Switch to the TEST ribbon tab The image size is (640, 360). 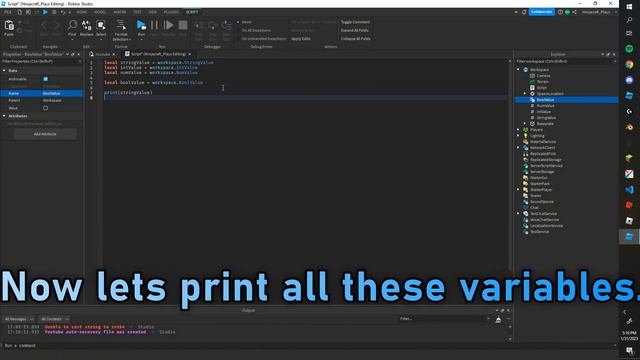pyautogui.click(x=138, y=12)
